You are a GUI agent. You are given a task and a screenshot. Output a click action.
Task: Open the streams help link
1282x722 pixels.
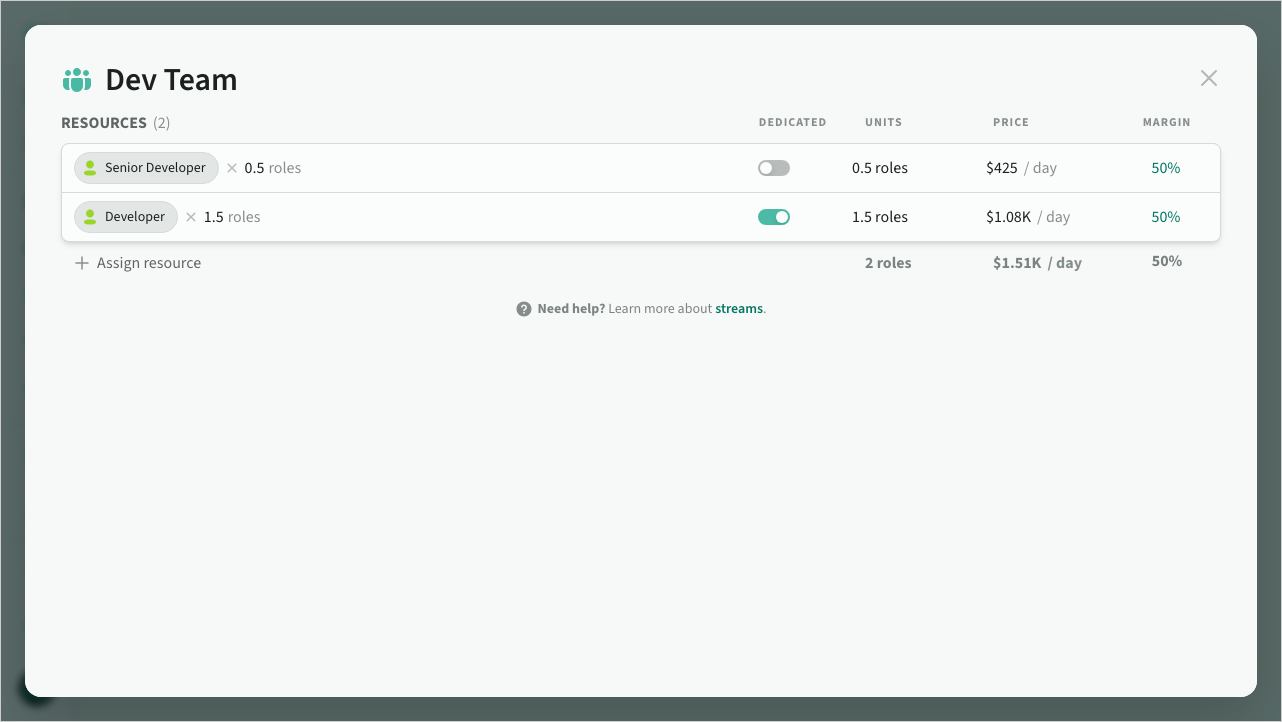click(739, 309)
